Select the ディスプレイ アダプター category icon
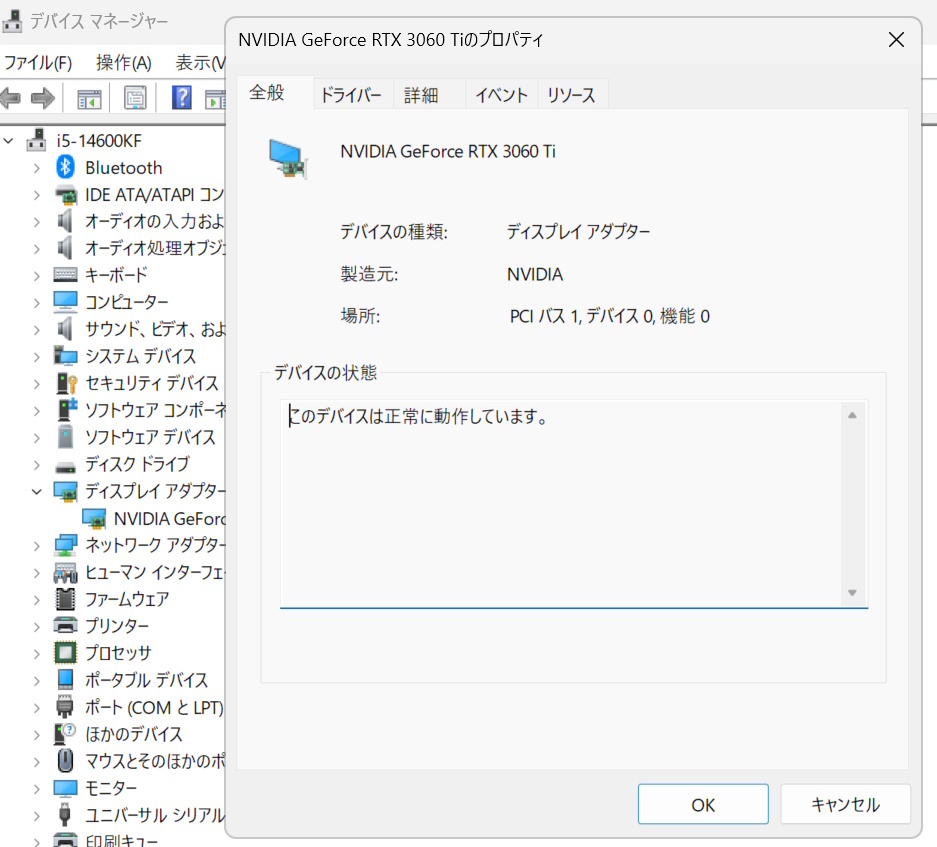The height and width of the screenshot is (847, 937). click(65, 491)
